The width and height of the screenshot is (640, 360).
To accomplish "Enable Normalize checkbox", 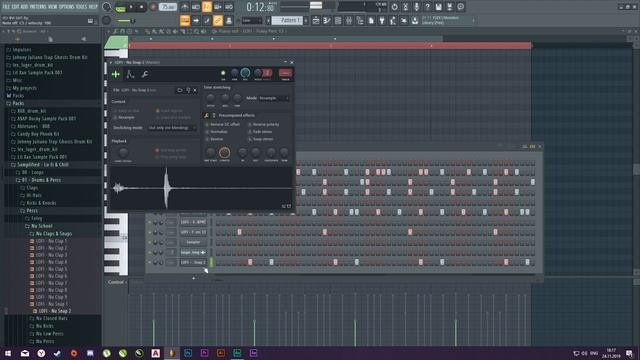I will pyautogui.click(x=216, y=132).
